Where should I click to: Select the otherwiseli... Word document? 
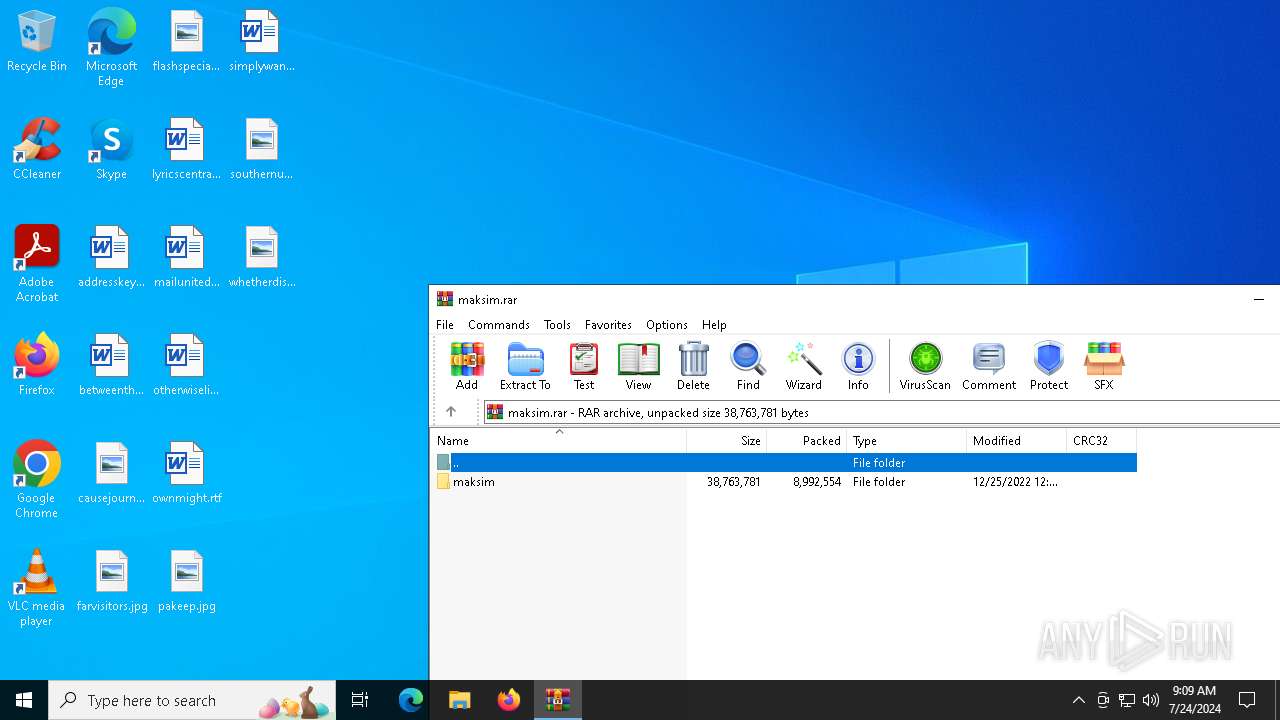pos(186,365)
